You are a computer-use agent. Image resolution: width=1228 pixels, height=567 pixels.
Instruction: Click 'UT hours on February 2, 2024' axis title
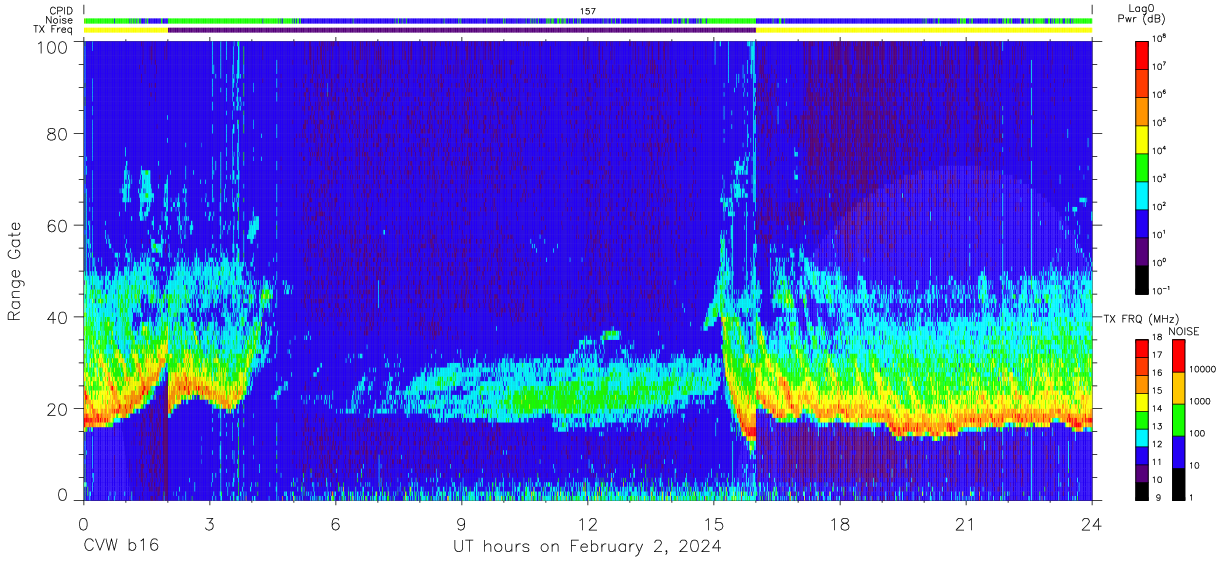click(588, 546)
